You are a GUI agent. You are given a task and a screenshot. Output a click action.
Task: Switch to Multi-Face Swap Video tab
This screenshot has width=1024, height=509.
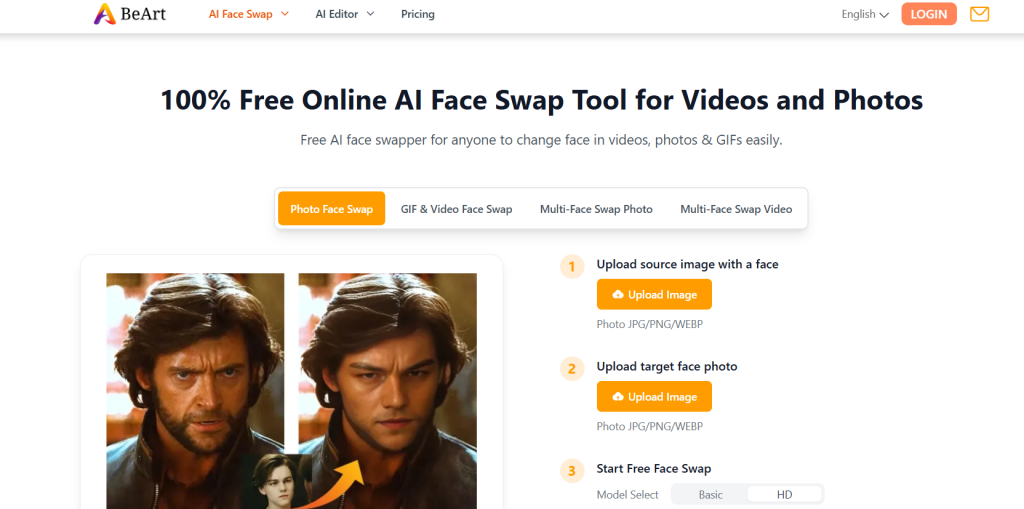tap(736, 209)
